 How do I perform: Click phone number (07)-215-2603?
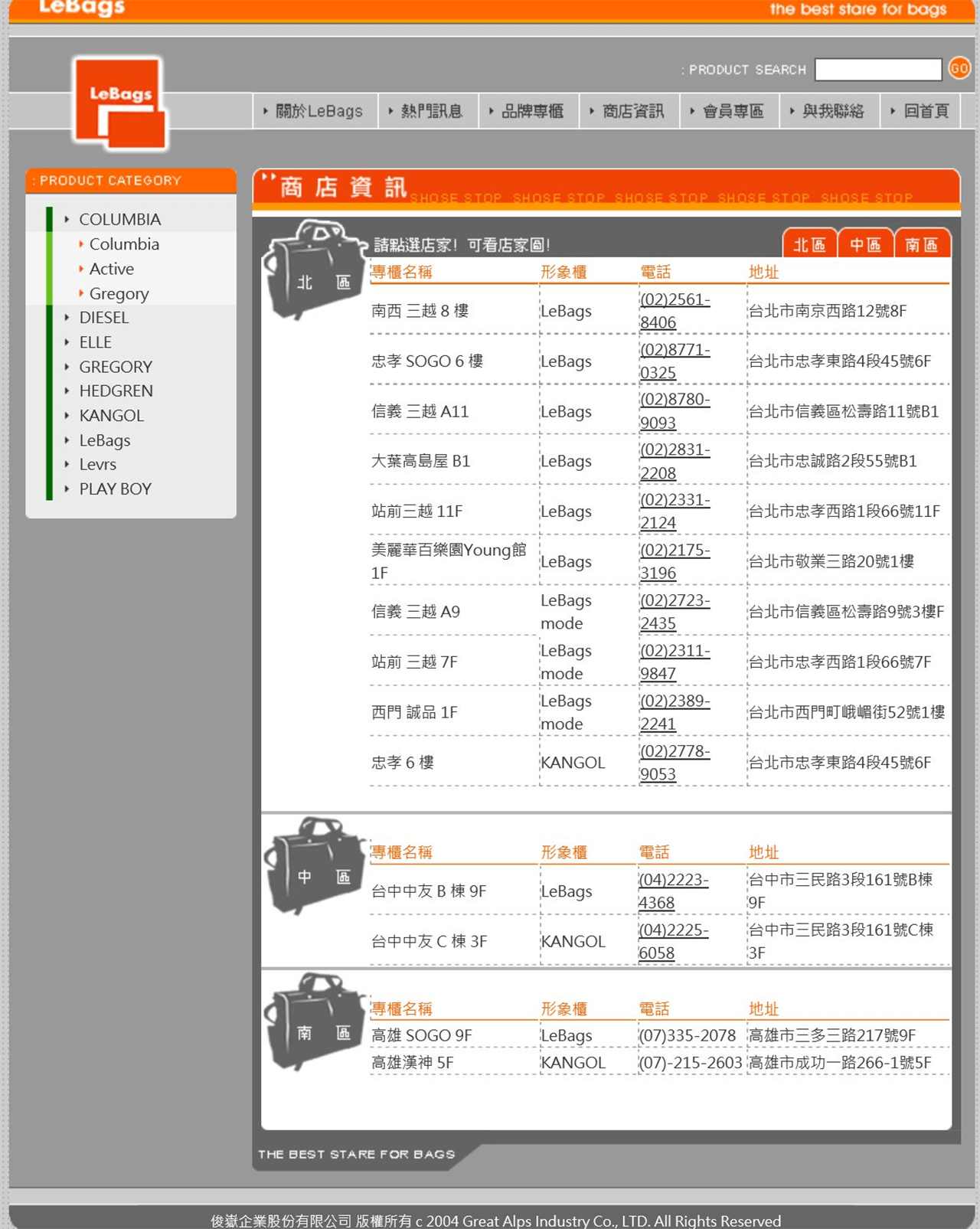[691, 1063]
